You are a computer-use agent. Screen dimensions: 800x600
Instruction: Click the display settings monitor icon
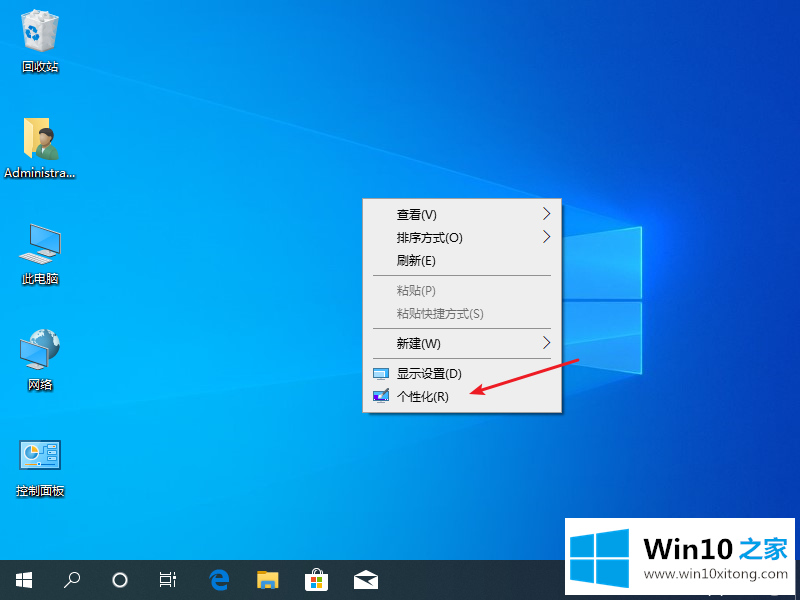[x=380, y=373]
